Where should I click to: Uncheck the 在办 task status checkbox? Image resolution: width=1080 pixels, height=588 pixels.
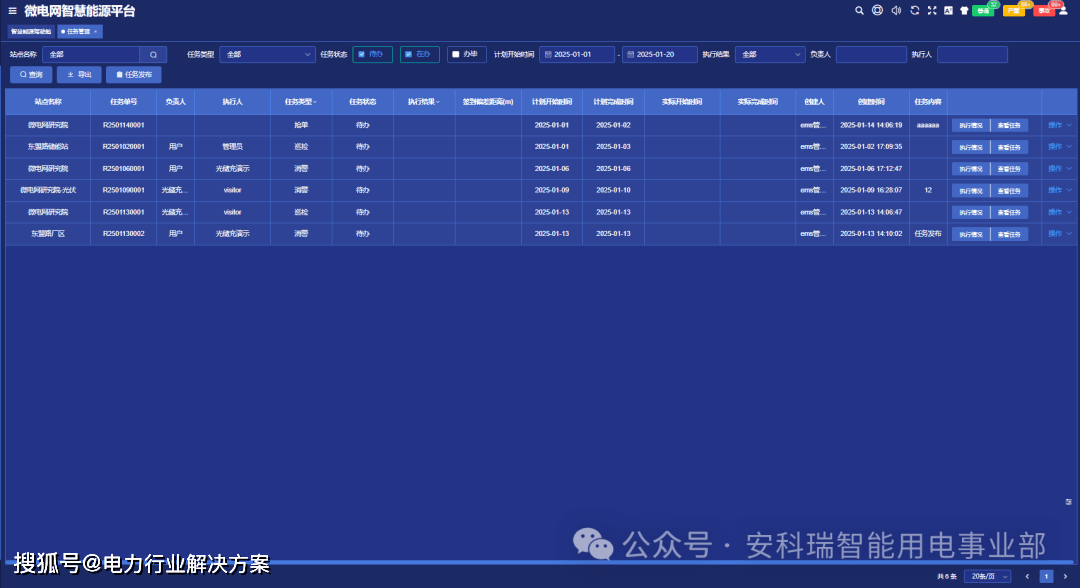tap(408, 54)
